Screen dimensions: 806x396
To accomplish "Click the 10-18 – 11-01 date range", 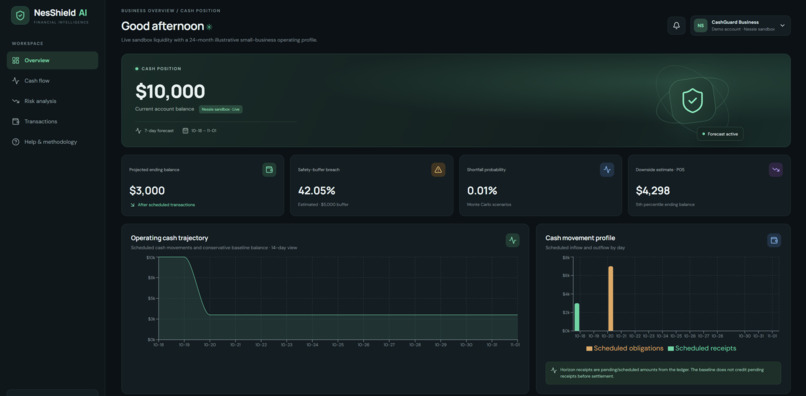I will click(204, 131).
